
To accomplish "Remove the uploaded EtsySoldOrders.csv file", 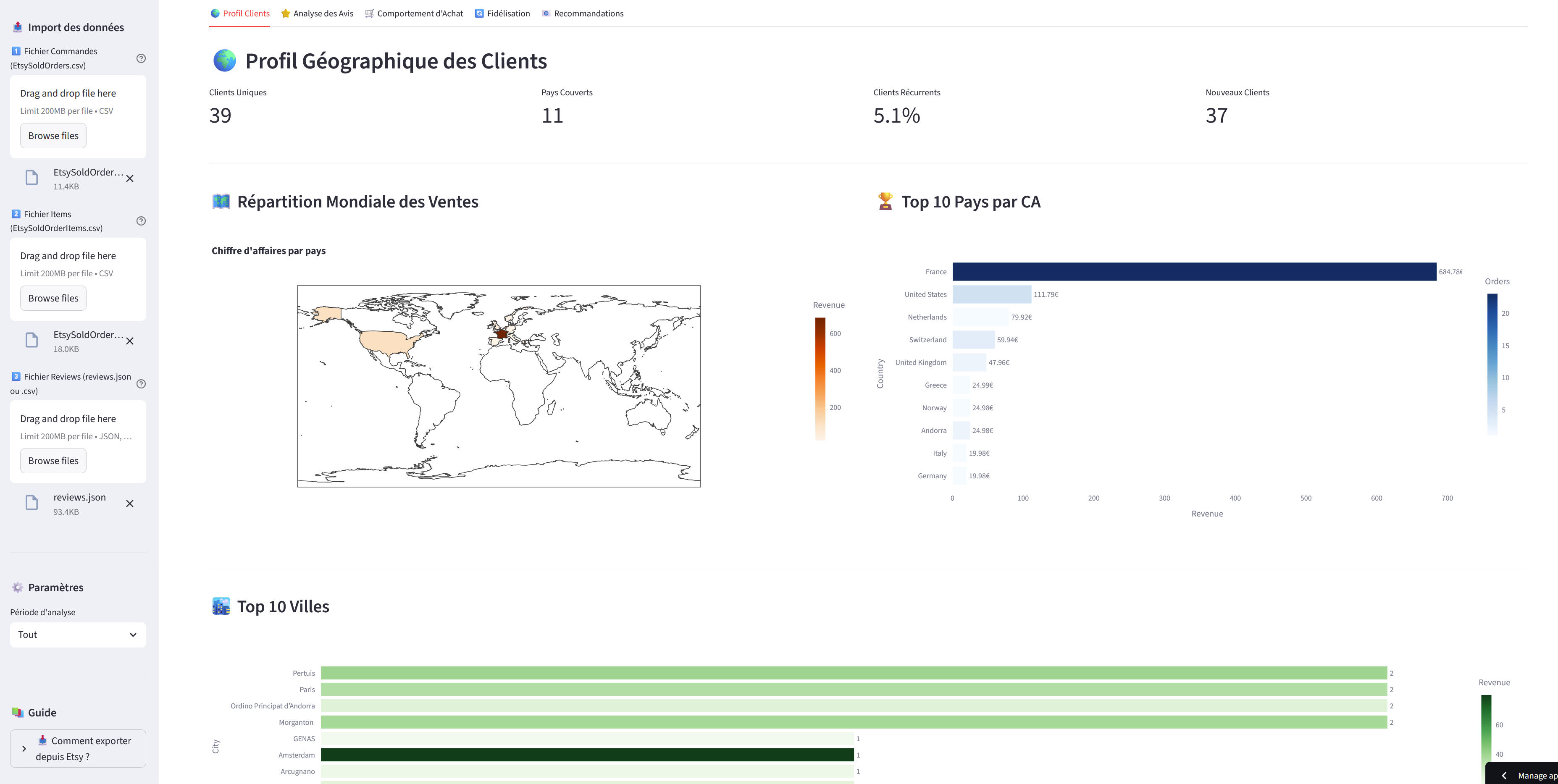I will (x=130, y=178).
